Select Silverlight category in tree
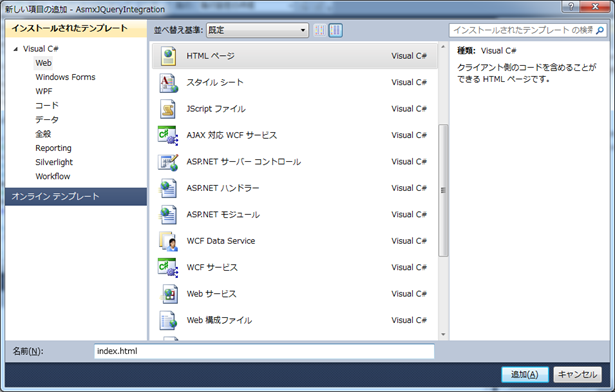The width and height of the screenshot is (615, 392). (54, 162)
